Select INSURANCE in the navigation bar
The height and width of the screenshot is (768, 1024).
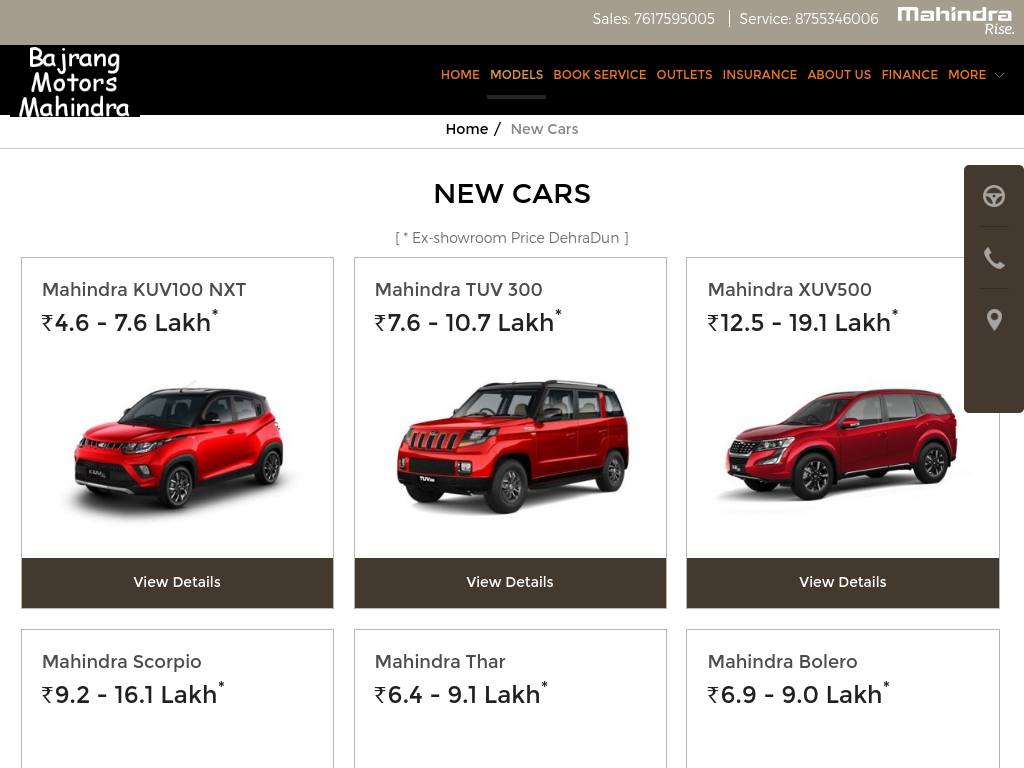click(x=760, y=74)
